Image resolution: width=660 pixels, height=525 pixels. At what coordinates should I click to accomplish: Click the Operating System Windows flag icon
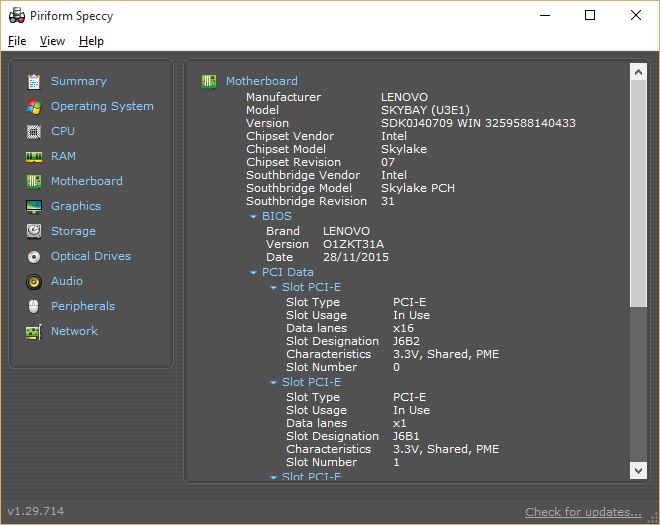tap(34, 107)
